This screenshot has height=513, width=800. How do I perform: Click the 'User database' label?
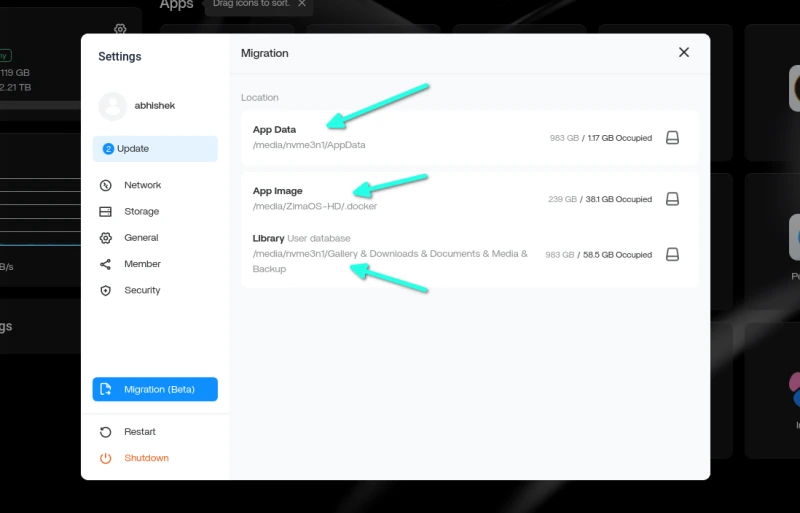[x=319, y=238]
